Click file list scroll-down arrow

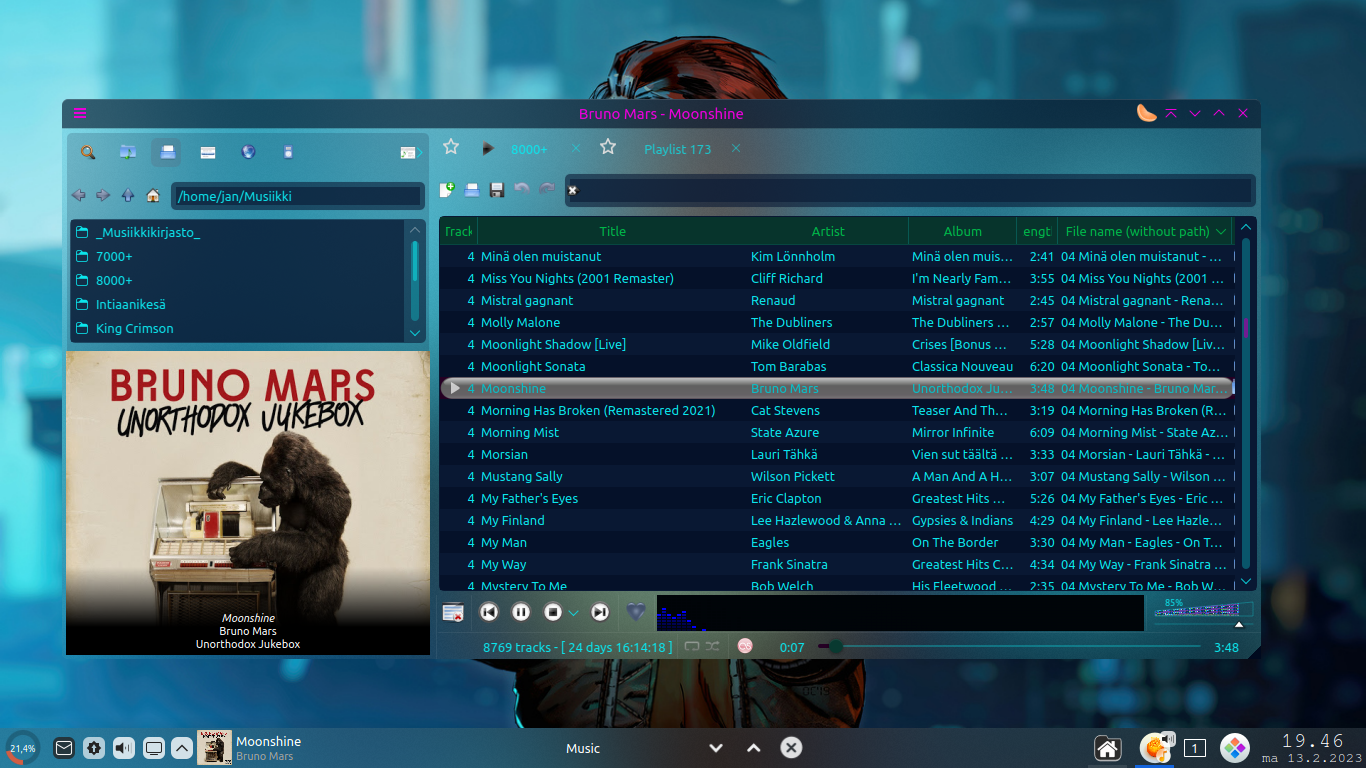tap(416, 332)
